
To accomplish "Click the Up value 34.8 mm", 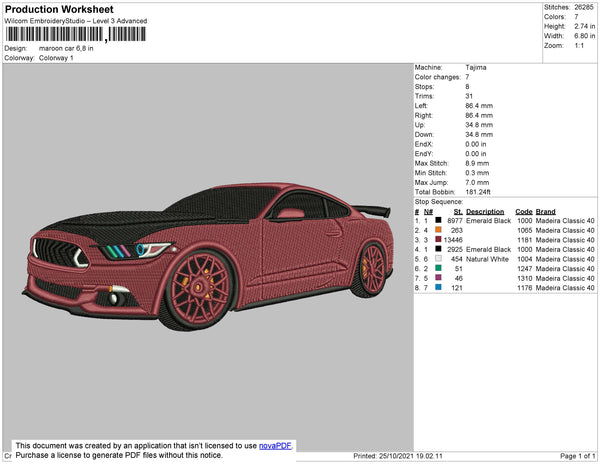I will (x=479, y=125).
